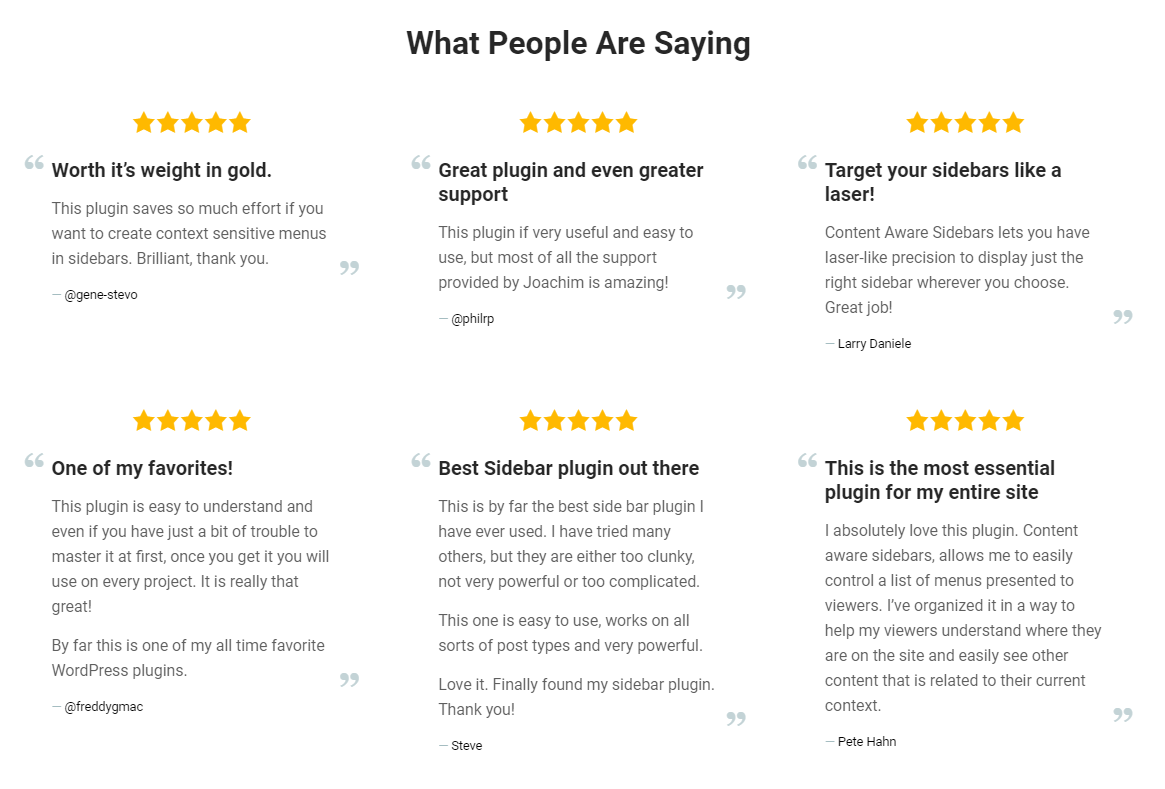1165x789 pixels.
Task: Click the reviewer name Larry Daniele
Action: [874, 344]
